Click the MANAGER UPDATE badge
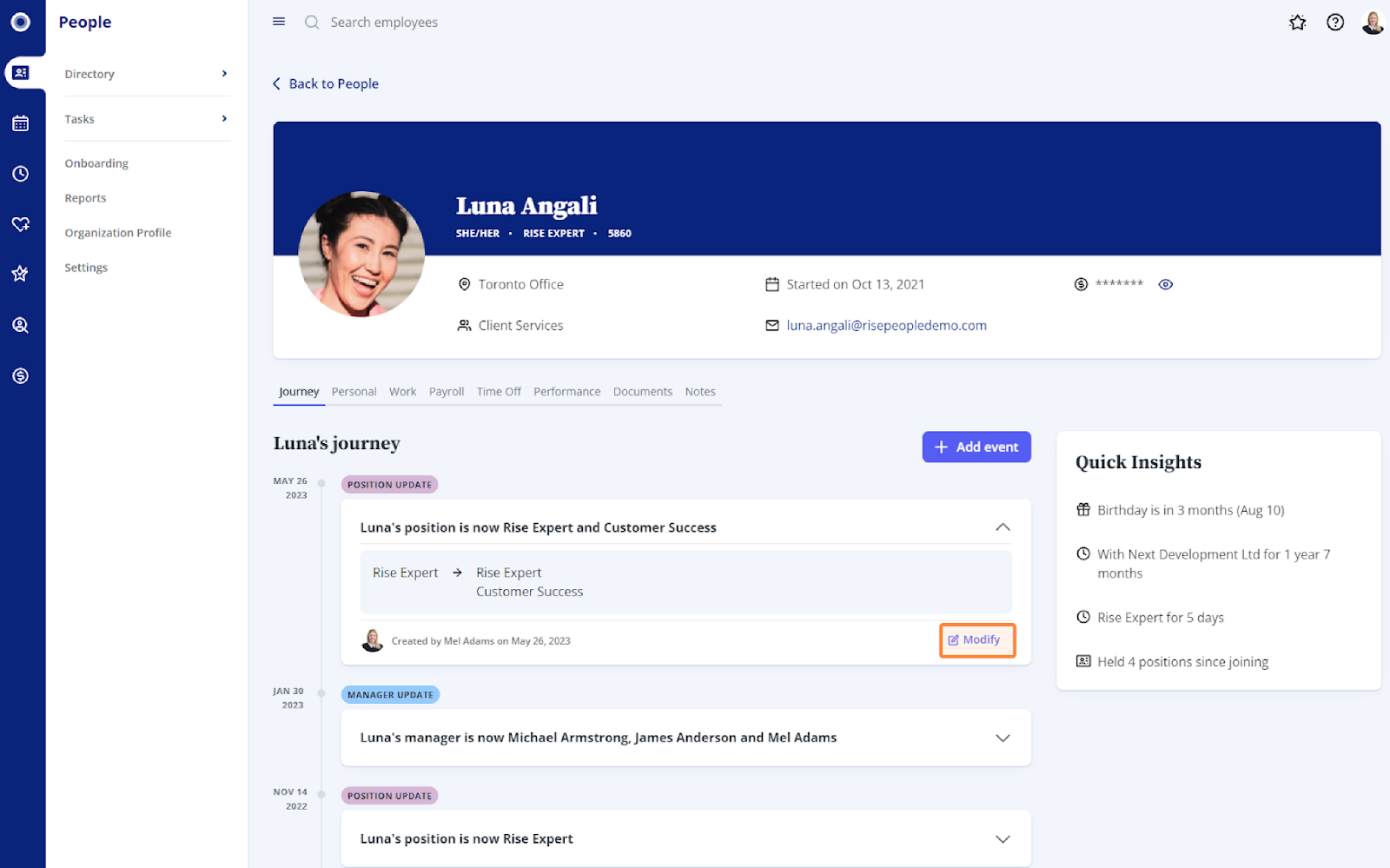1390x868 pixels. (x=390, y=695)
